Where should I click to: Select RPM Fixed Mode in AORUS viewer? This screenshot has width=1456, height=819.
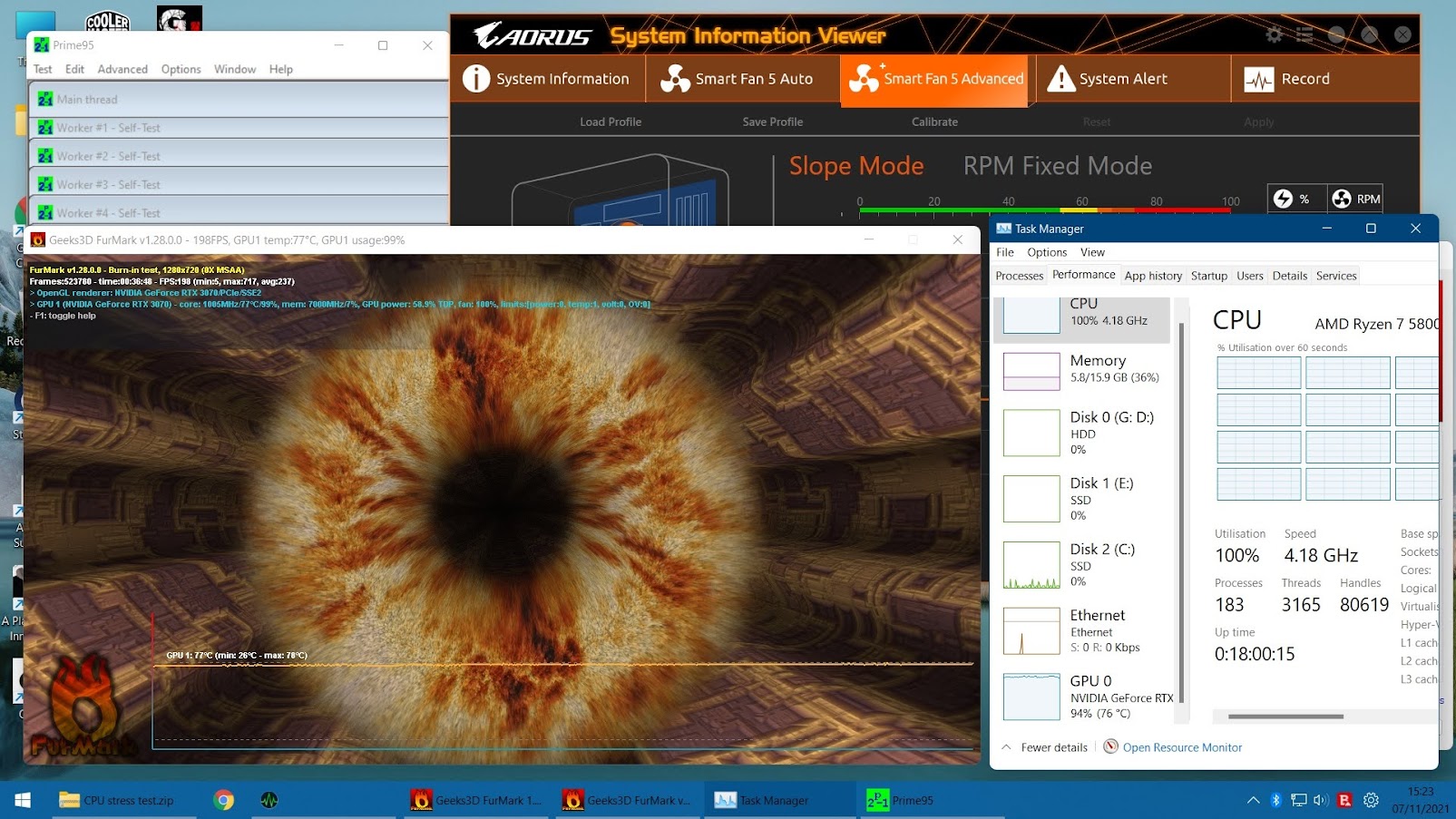(1058, 166)
